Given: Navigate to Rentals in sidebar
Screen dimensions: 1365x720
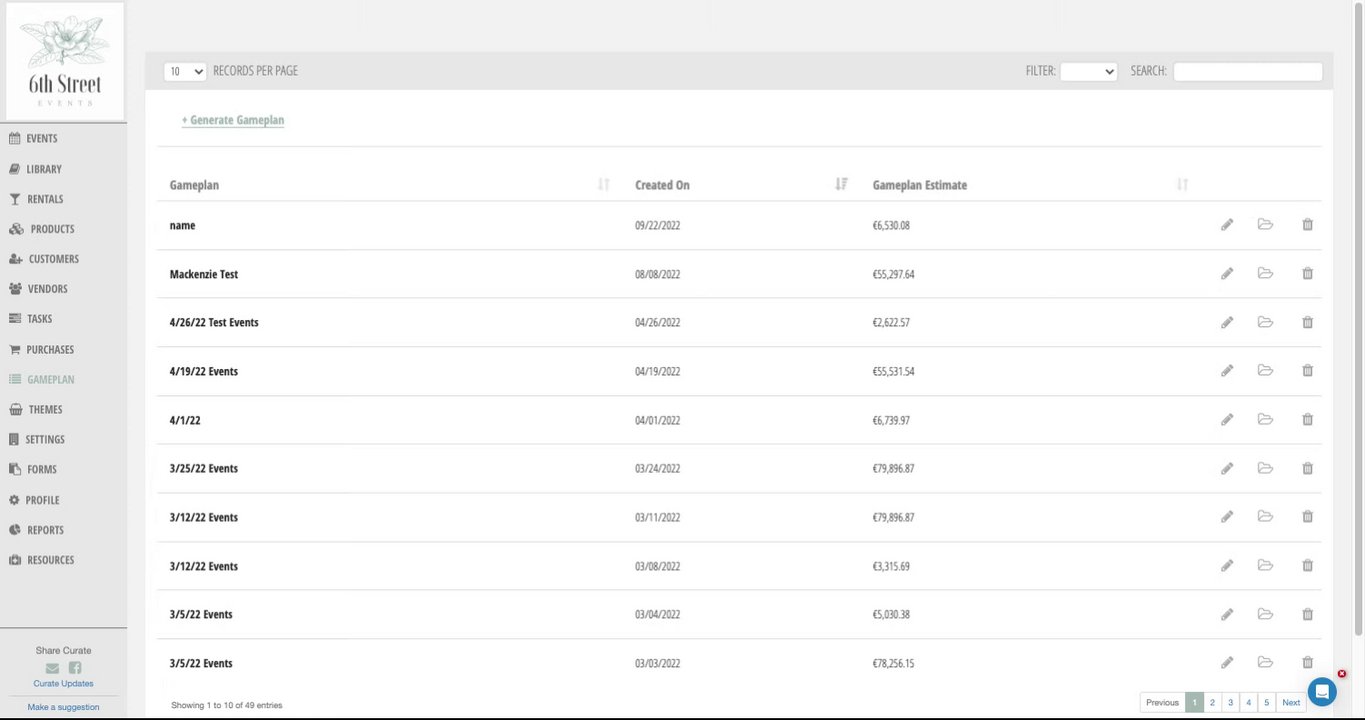Looking at the screenshot, I should point(45,199).
